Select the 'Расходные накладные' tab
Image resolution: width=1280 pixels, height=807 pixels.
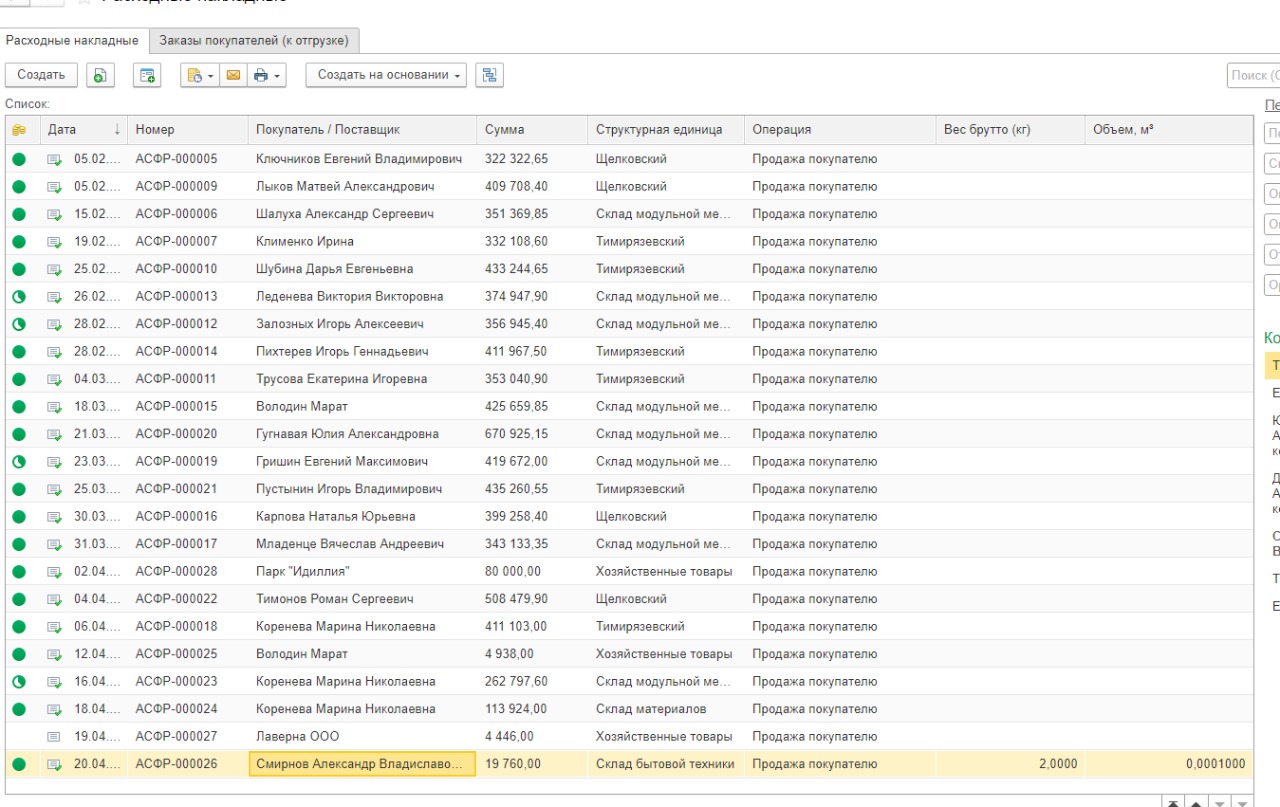click(72, 41)
